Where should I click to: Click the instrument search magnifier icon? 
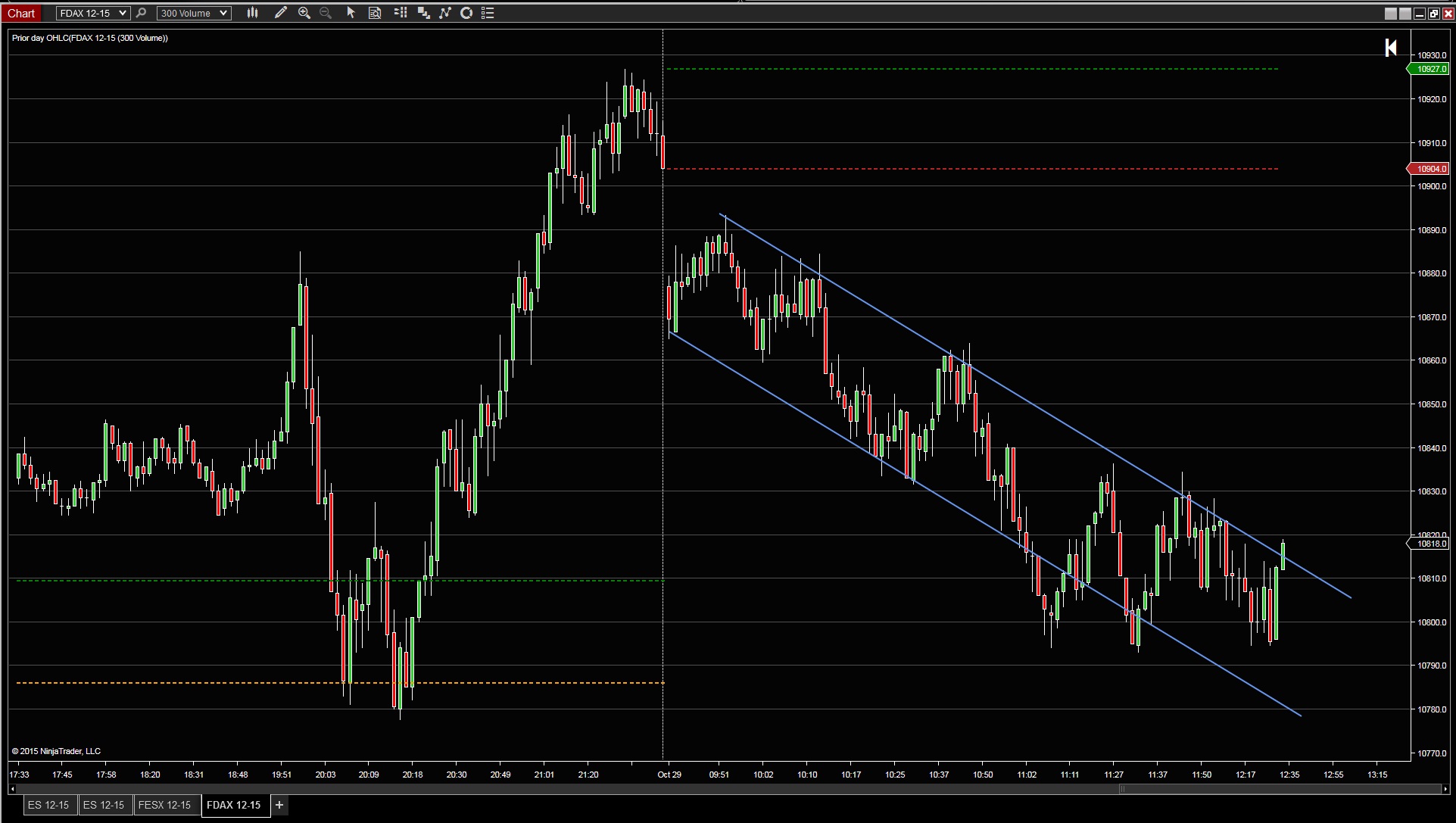click(141, 13)
